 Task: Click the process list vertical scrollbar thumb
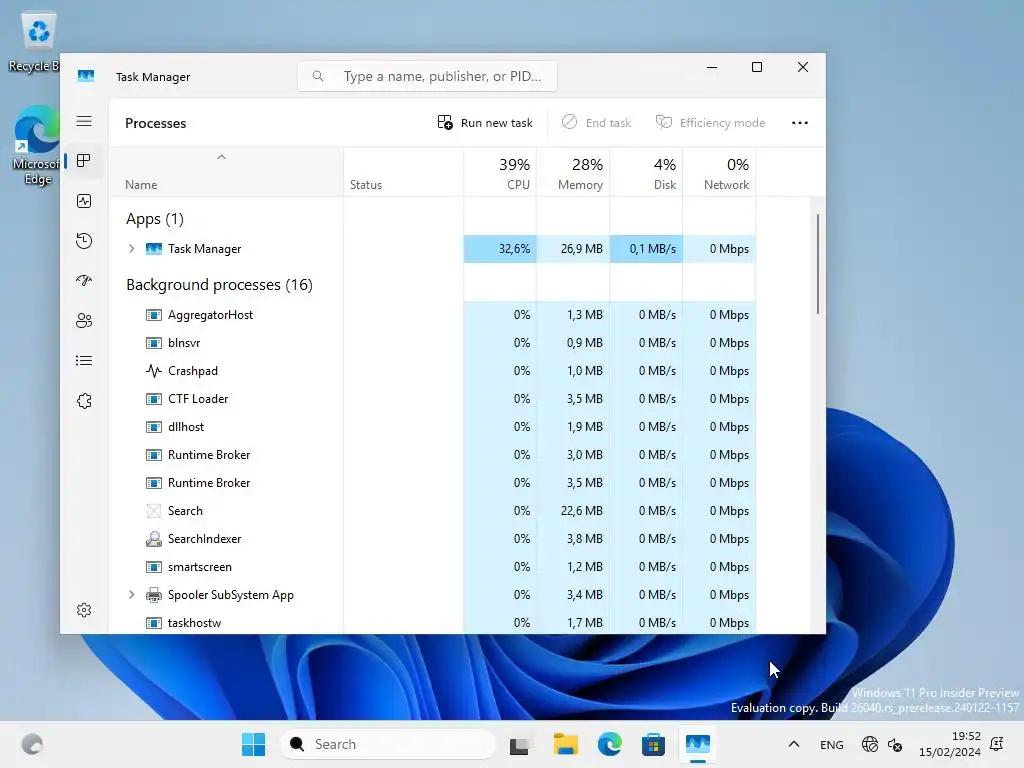[x=818, y=264]
